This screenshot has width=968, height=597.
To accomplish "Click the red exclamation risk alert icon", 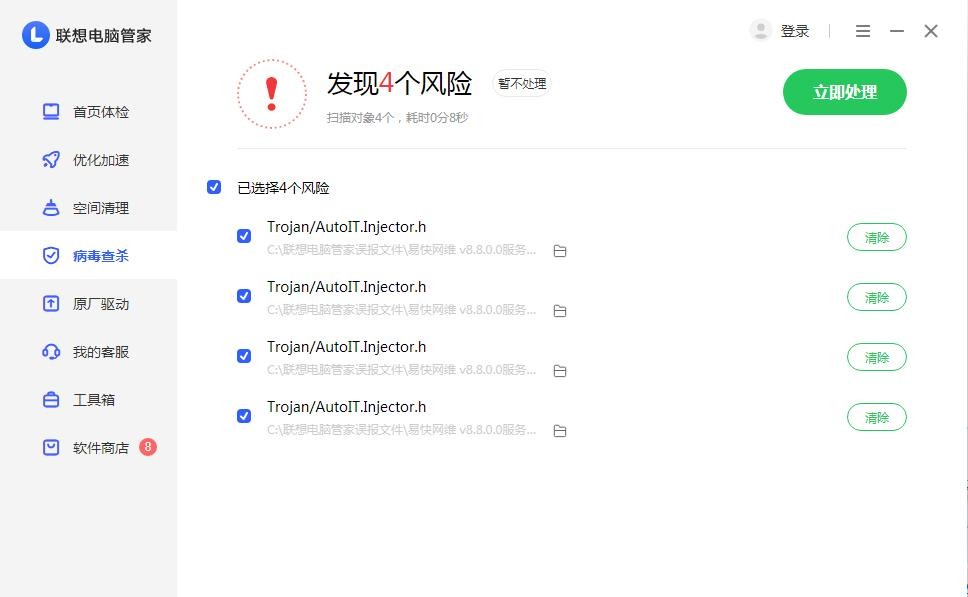I will point(272,94).
